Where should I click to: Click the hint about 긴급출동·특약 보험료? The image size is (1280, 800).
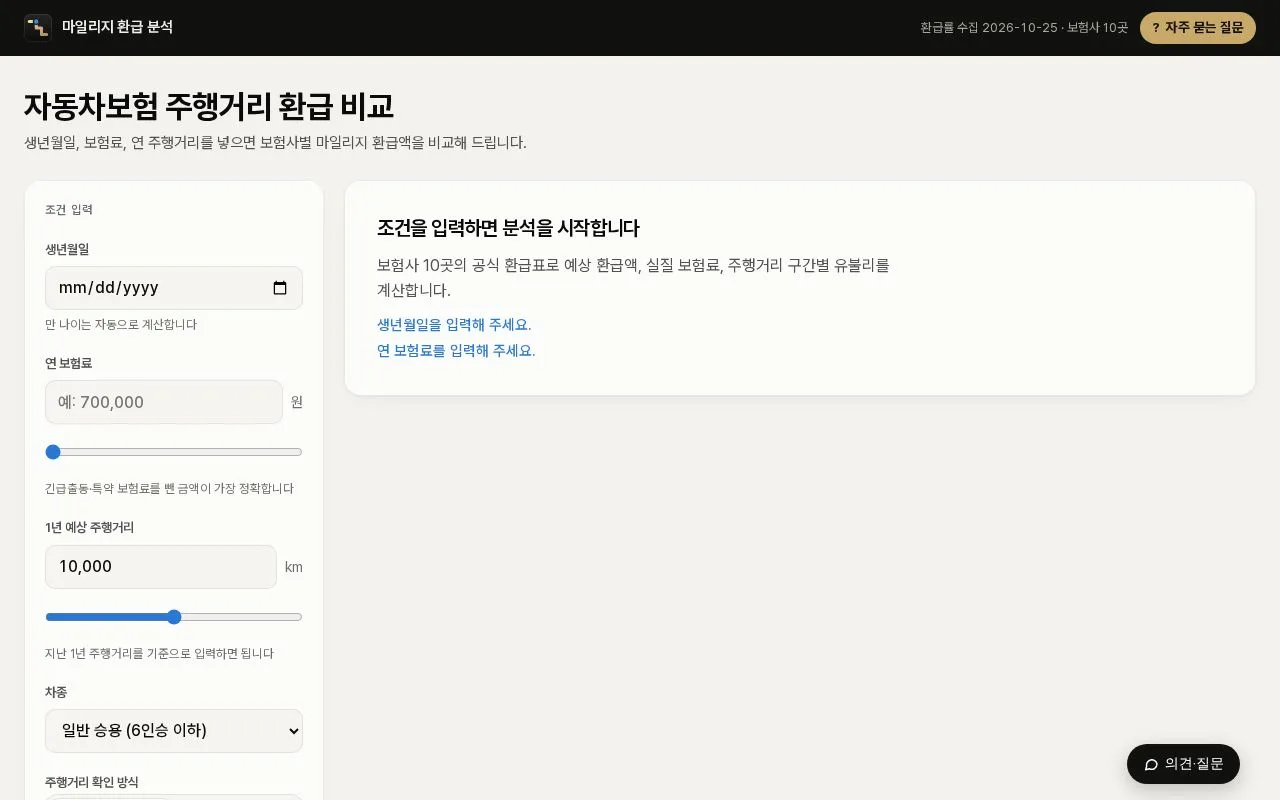[169, 489]
